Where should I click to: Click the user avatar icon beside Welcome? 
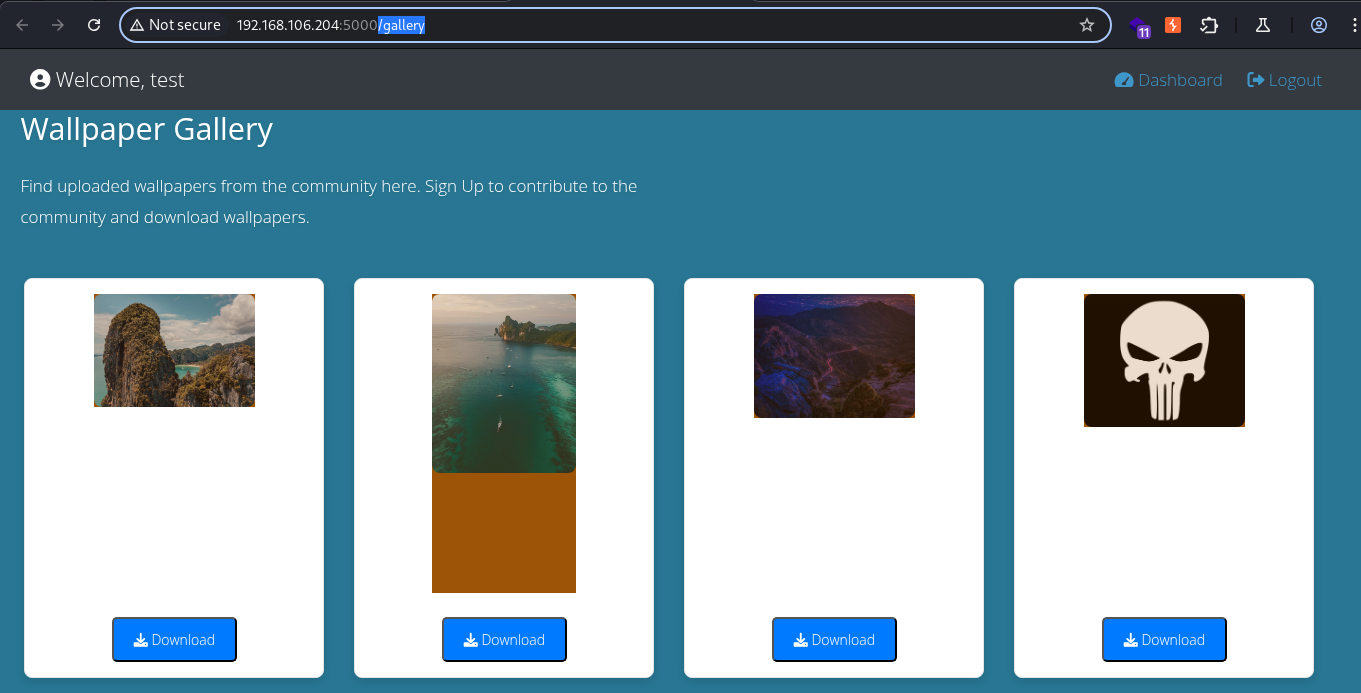(40, 80)
